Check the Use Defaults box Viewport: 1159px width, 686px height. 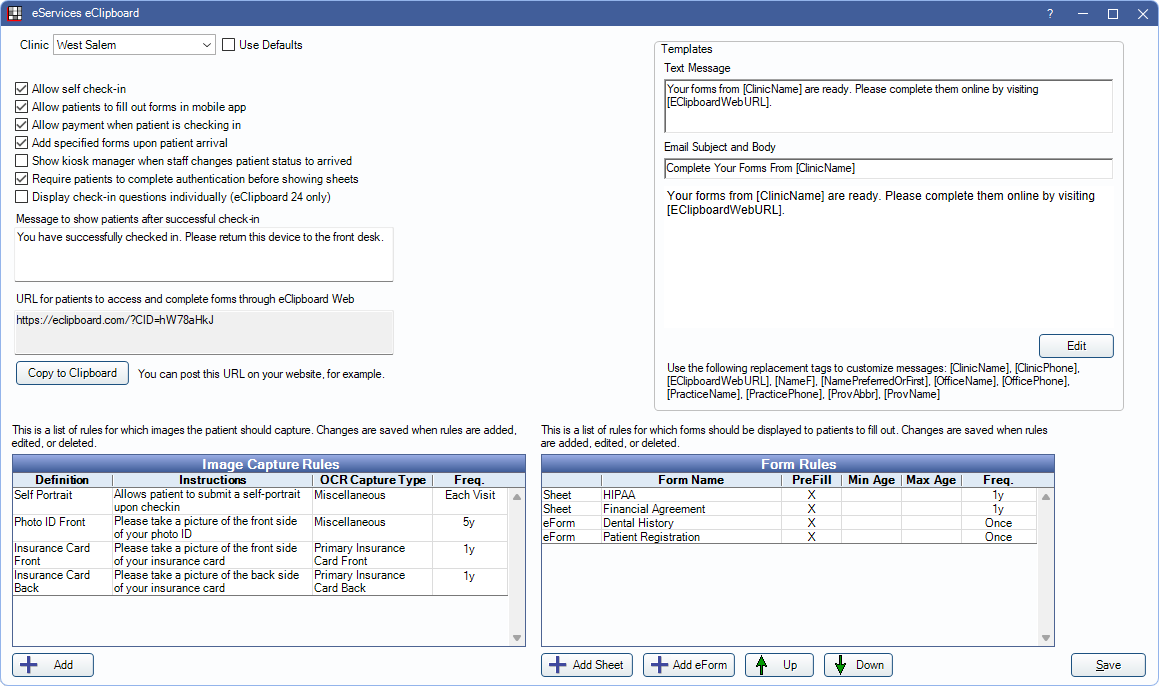pos(228,45)
